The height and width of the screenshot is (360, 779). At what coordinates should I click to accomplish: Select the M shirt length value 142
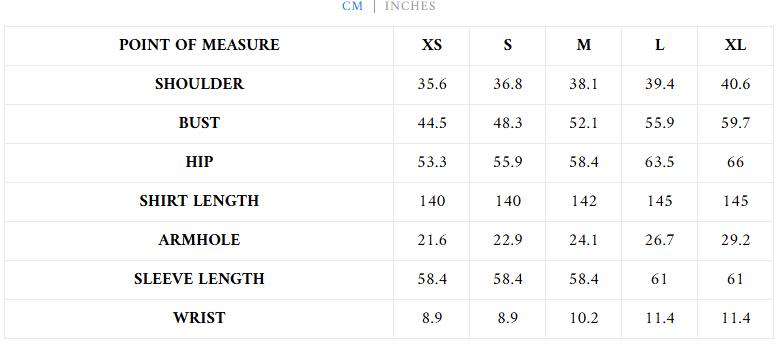(x=584, y=201)
